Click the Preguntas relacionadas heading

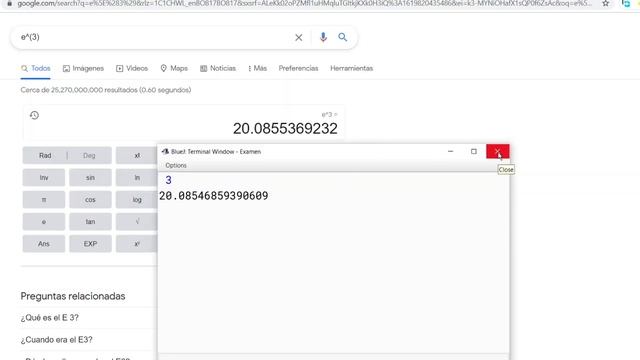[x=73, y=296]
